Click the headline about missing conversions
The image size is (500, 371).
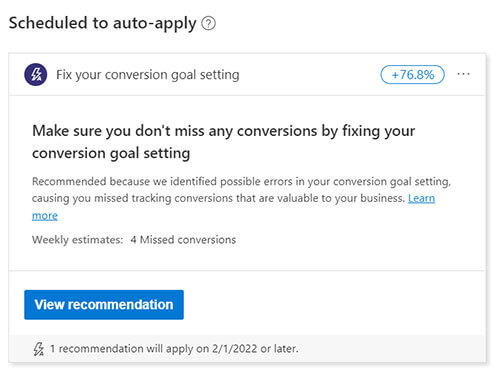tap(223, 142)
